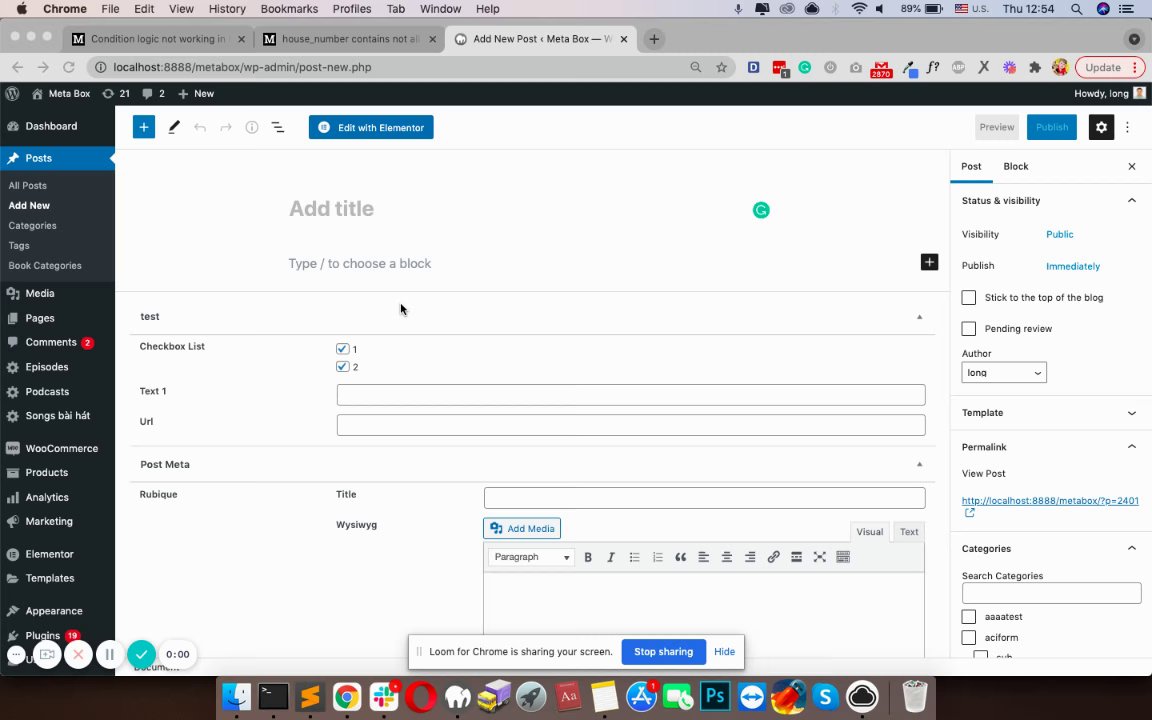Click the Grammarly icon in title

(760, 210)
